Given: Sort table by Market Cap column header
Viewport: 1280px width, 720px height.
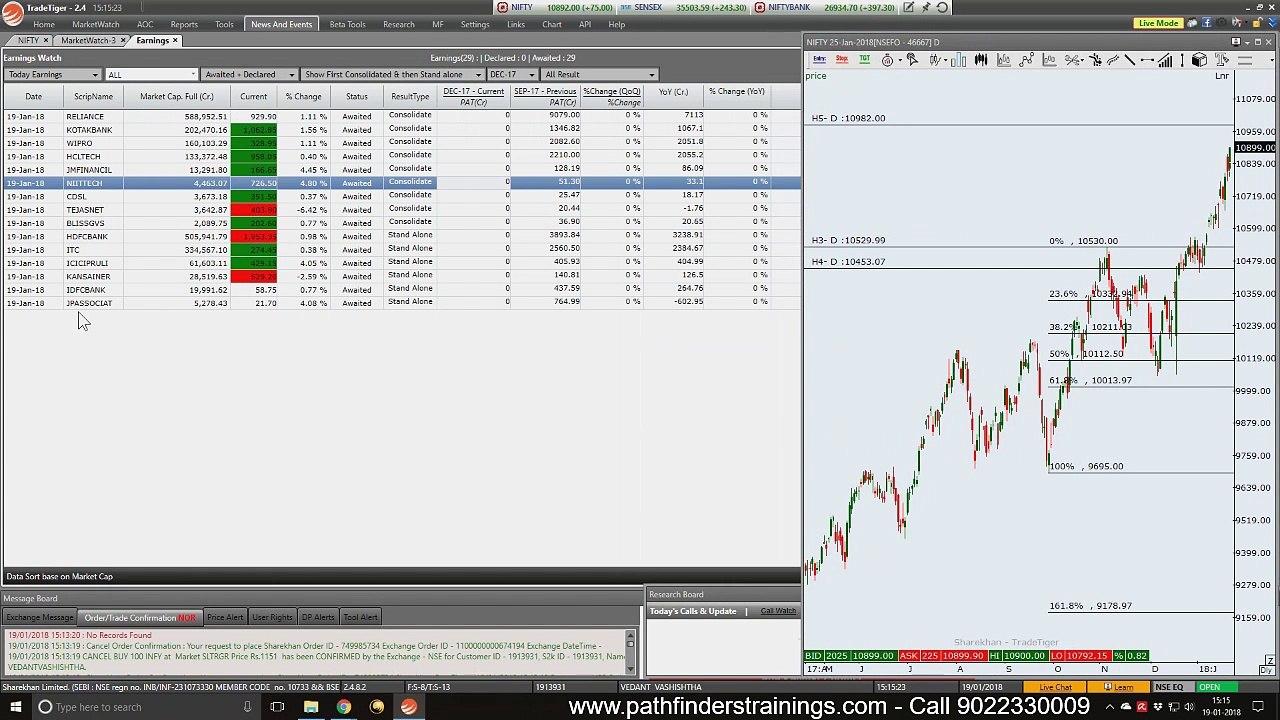Looking at the screenshot, I should tap(176, 96).
